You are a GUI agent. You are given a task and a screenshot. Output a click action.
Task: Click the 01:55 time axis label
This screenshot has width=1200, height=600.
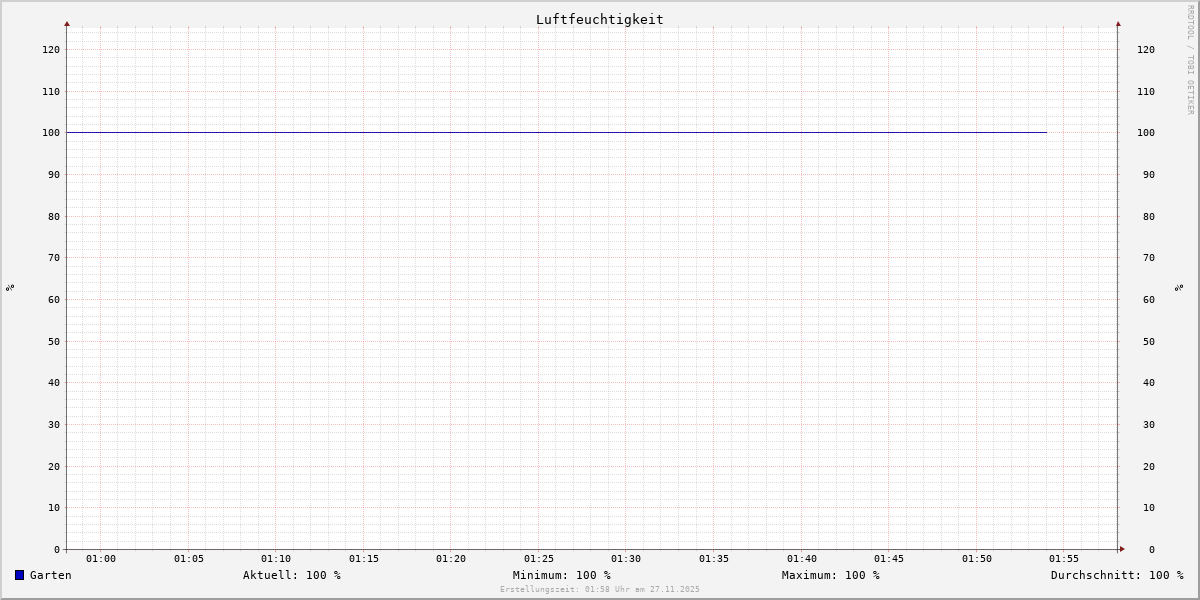pyautogui.click(x=1064, y=559)
